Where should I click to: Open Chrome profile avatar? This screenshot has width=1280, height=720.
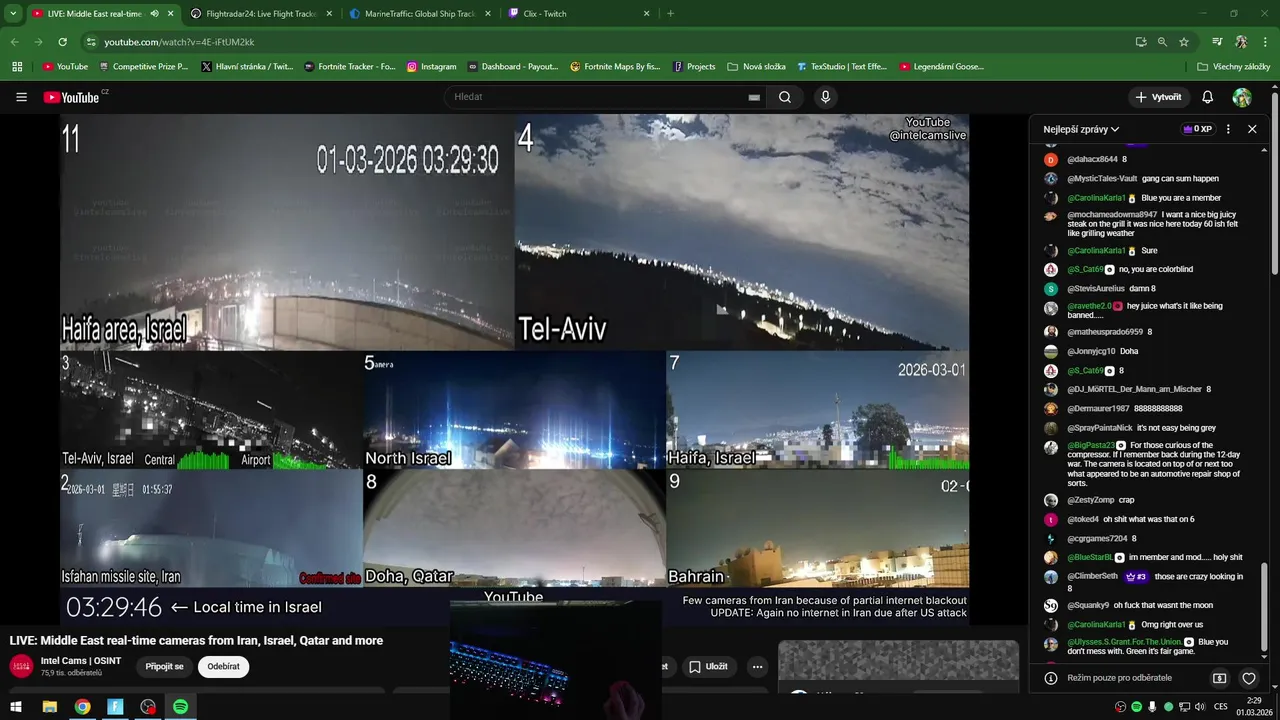1241,42
